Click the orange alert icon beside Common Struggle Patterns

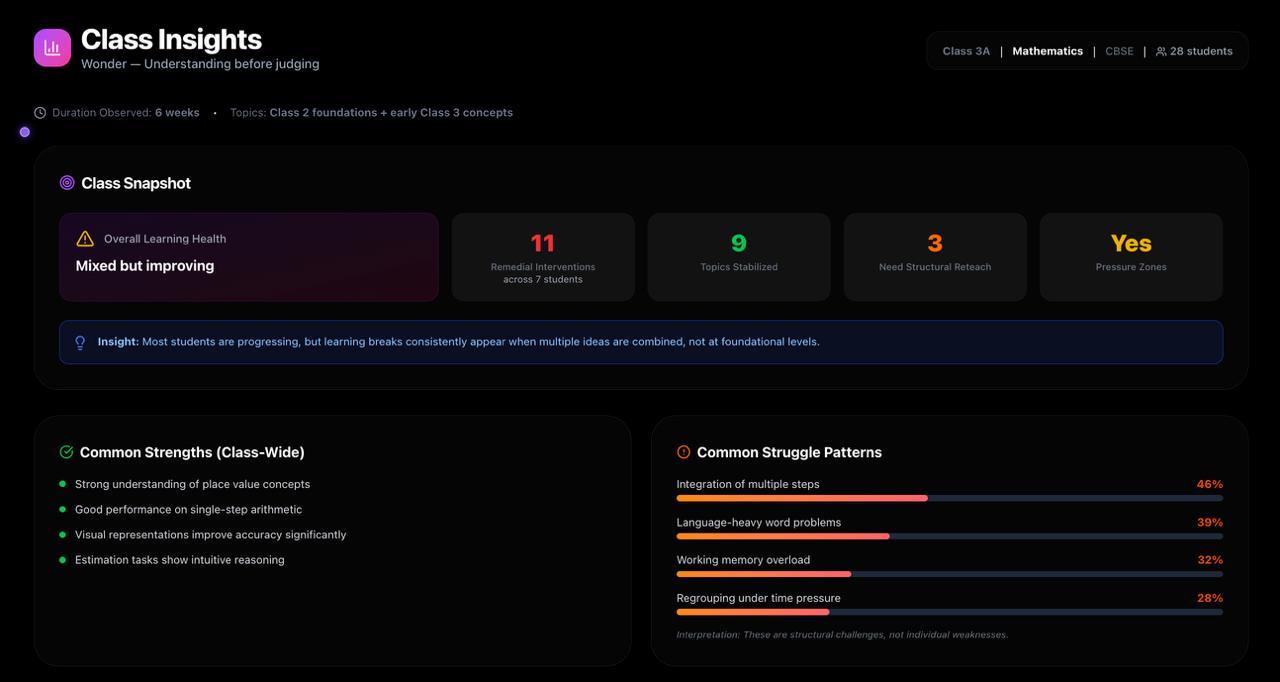click(684, 452)
